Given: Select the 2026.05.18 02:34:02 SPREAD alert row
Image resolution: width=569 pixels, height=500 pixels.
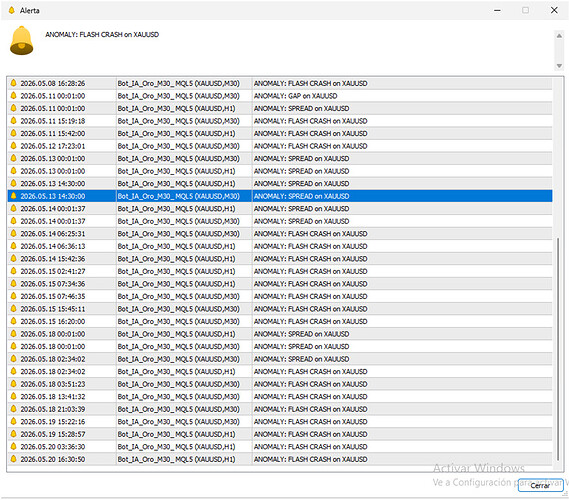Looking at the screenshot, I should [x=280, y=359].
